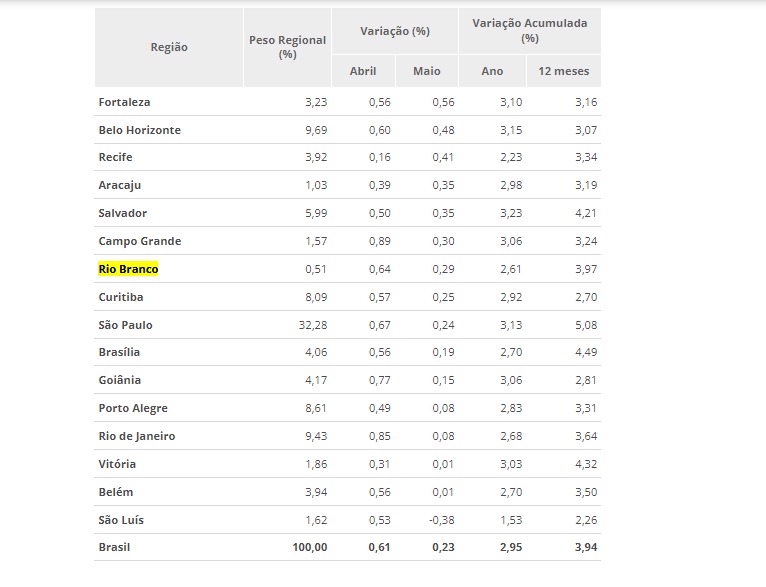The image size is (766, 587).
Task: Click the 12 meses column header
Action: [563, 71]
